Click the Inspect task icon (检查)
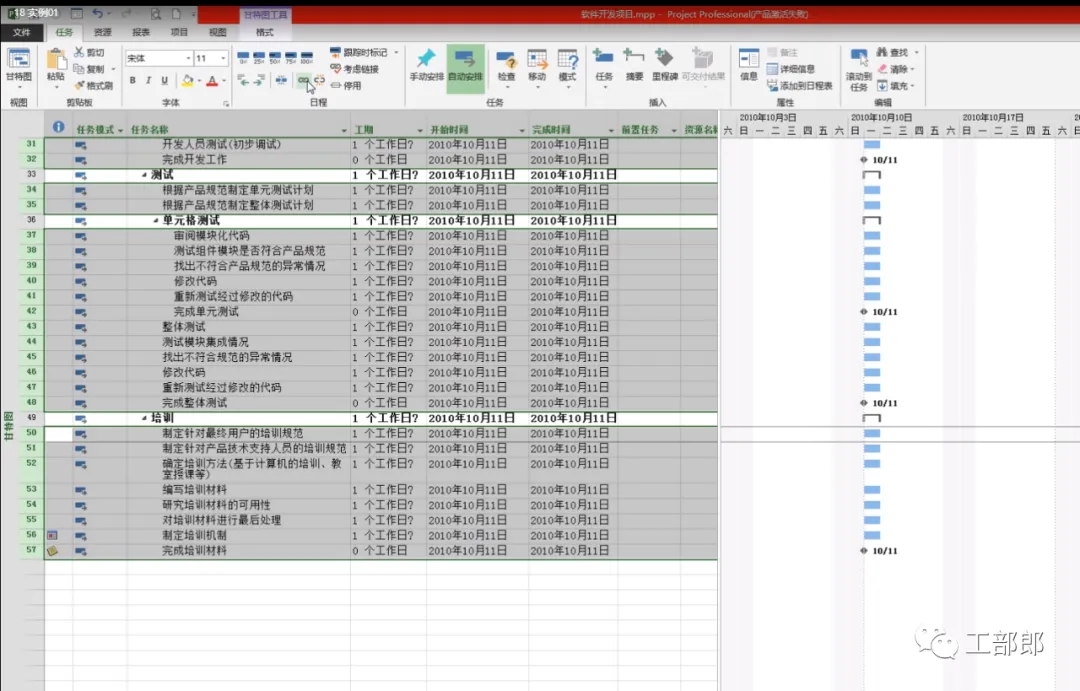1080x691 pixels. [506, 65]
